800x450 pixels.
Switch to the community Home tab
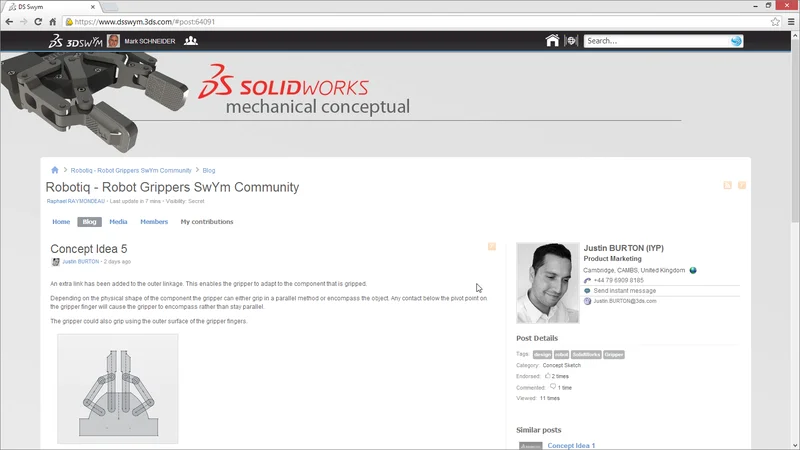tap(61, 221)
